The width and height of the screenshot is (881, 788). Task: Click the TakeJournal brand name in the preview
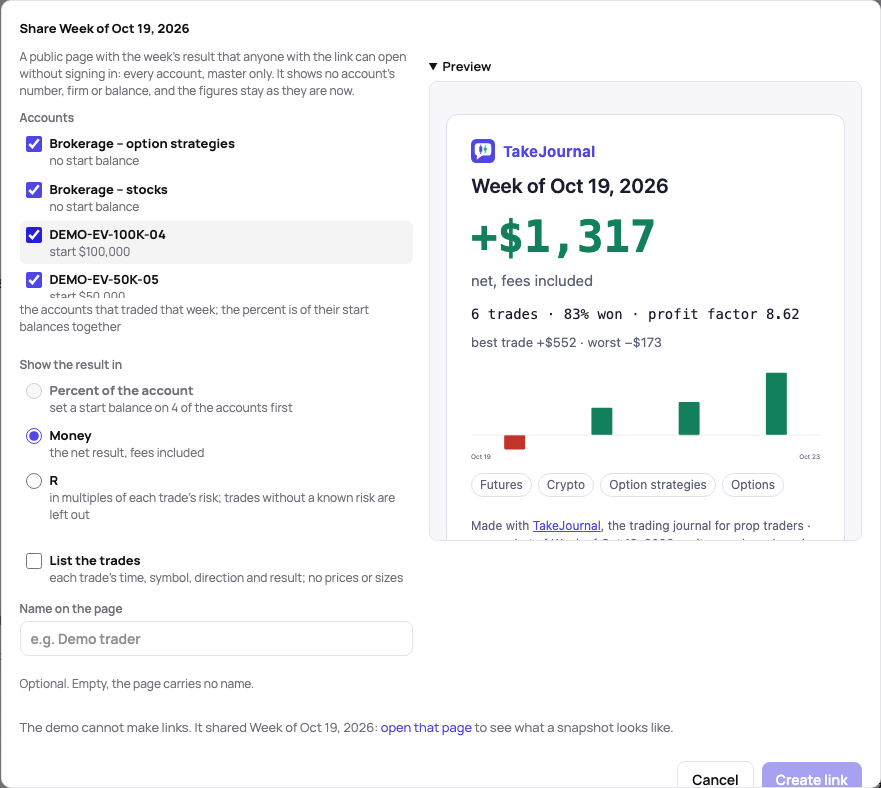coord(549,152)
